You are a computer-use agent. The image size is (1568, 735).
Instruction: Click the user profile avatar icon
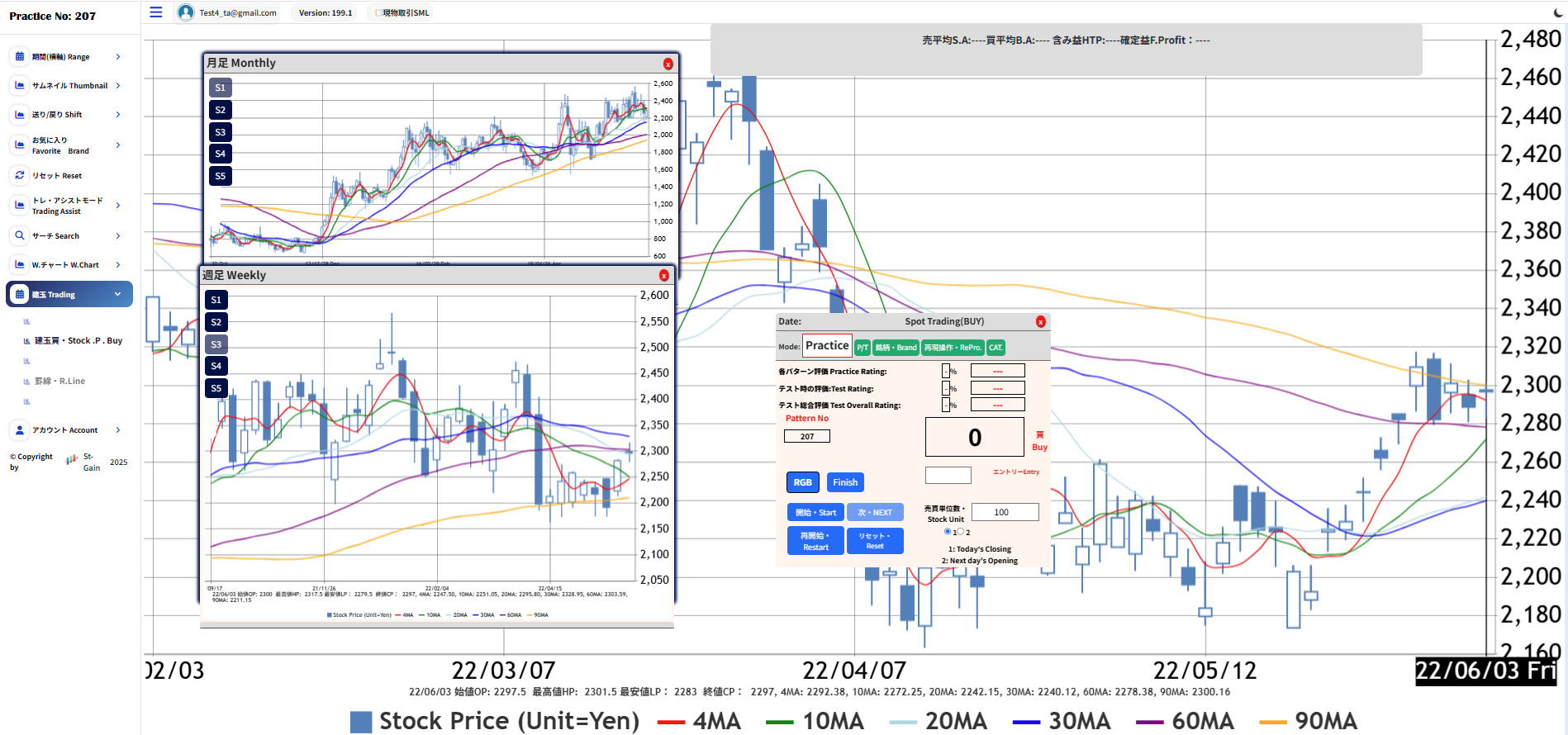click(x=186, y=12)
